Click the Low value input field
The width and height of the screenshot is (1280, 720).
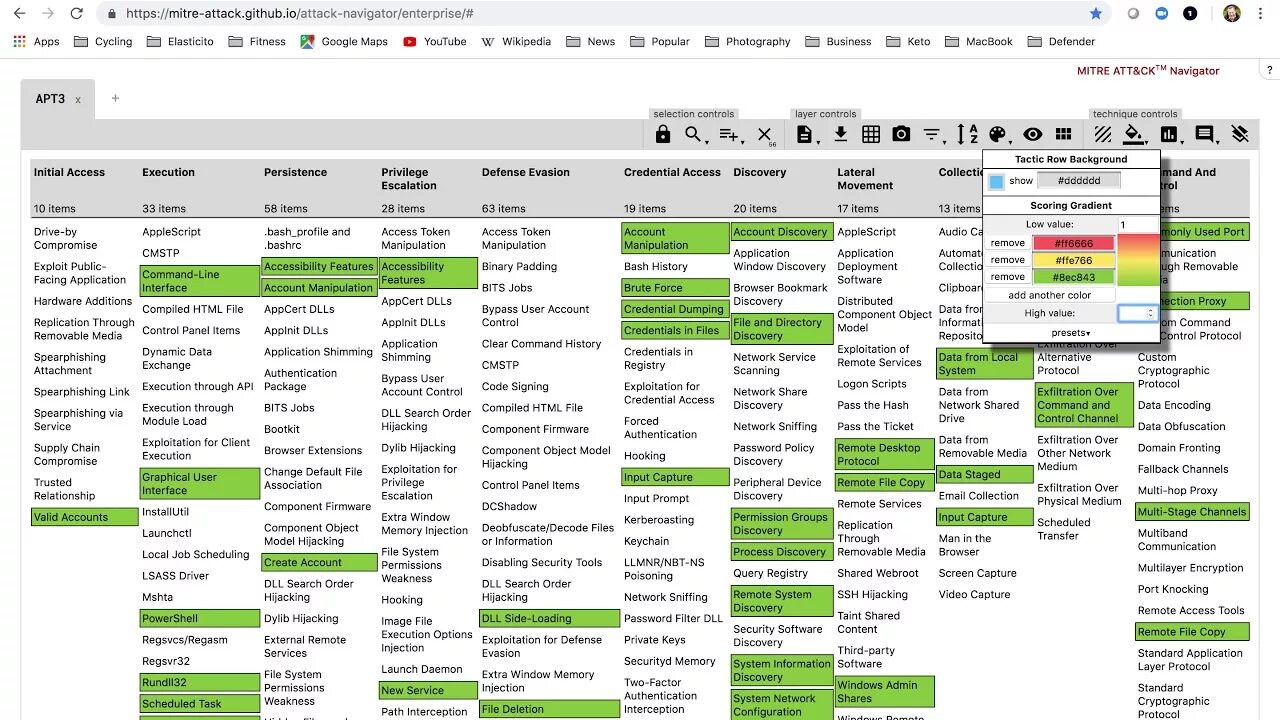coord(1137,225)
